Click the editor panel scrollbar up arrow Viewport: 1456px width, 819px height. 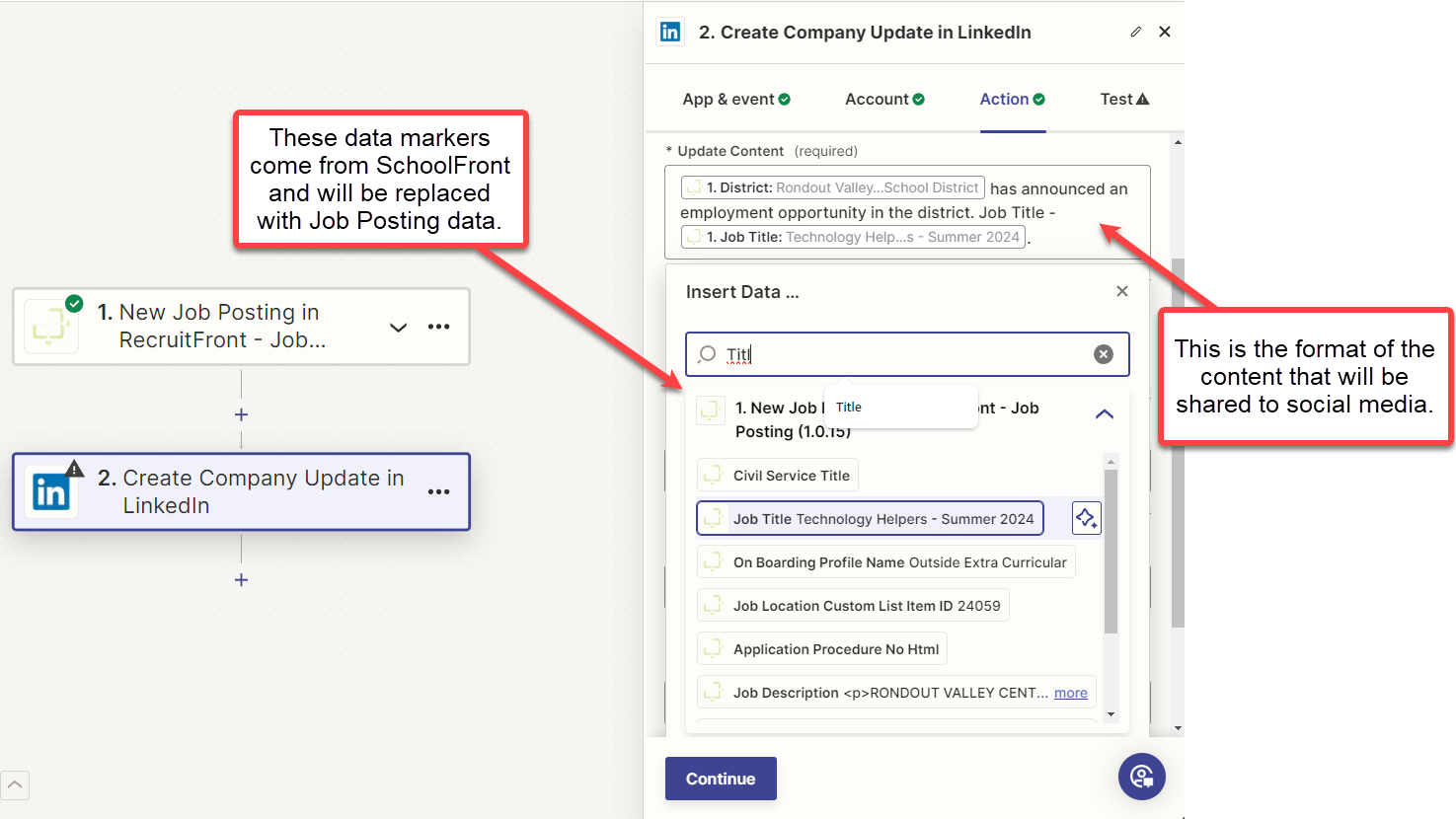[1177, 142]
